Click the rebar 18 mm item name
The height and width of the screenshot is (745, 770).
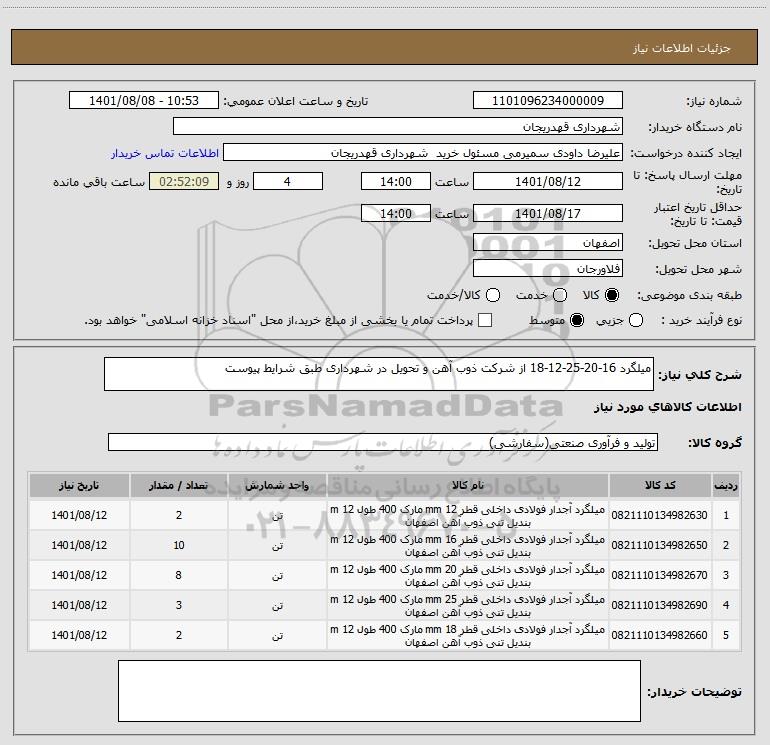[x=468, y=635]
